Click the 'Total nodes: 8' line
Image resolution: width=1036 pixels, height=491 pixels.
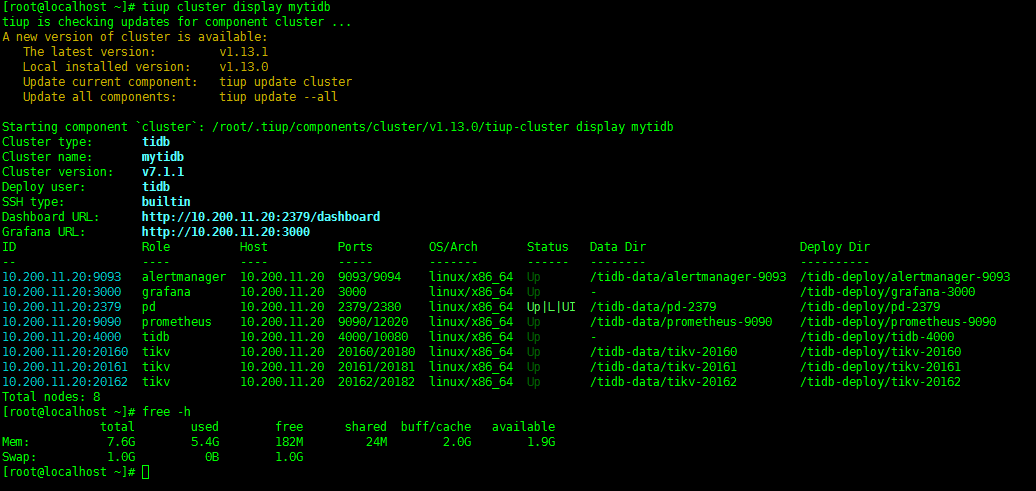pos(52,397)
